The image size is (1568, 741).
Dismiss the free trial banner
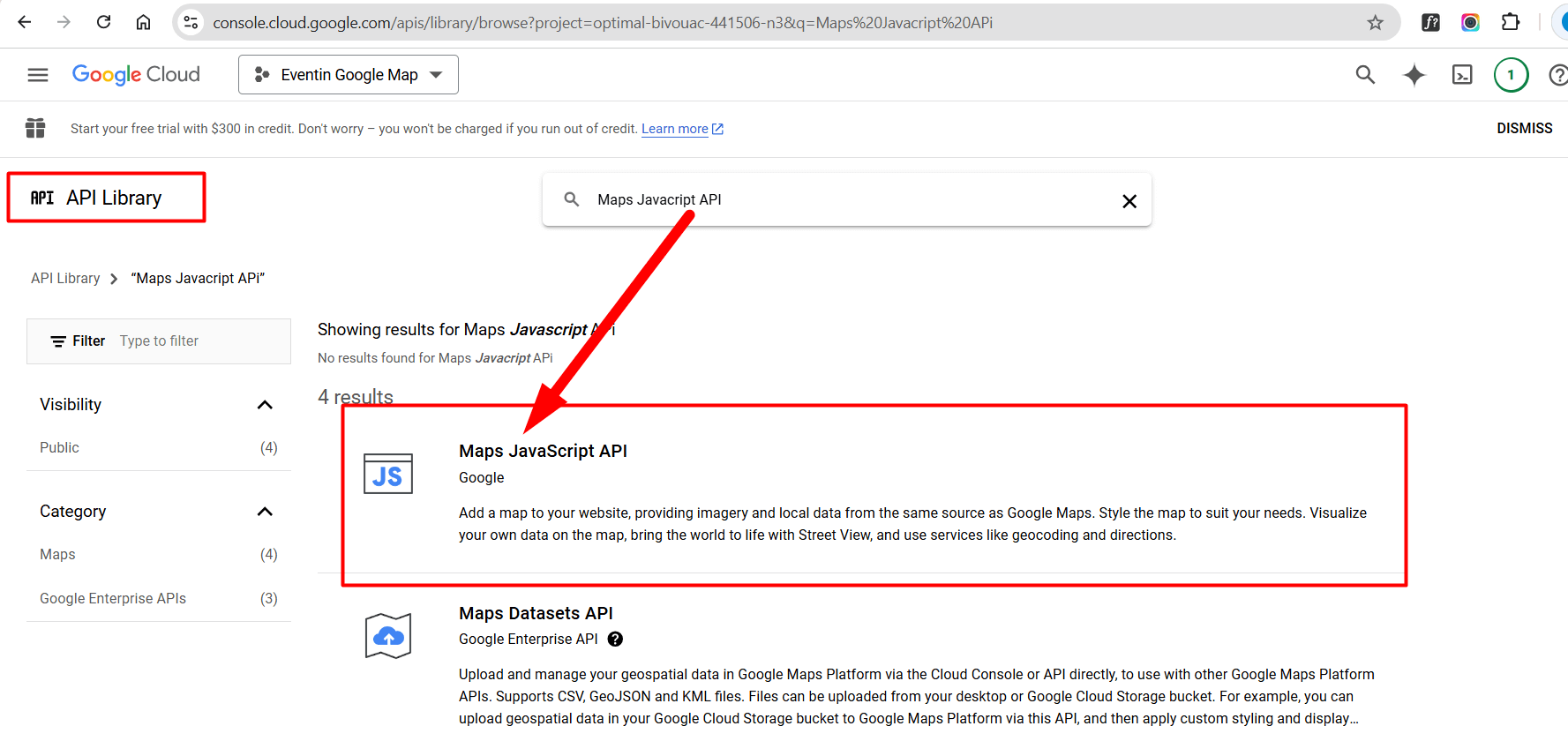[x=1524, y=128]
